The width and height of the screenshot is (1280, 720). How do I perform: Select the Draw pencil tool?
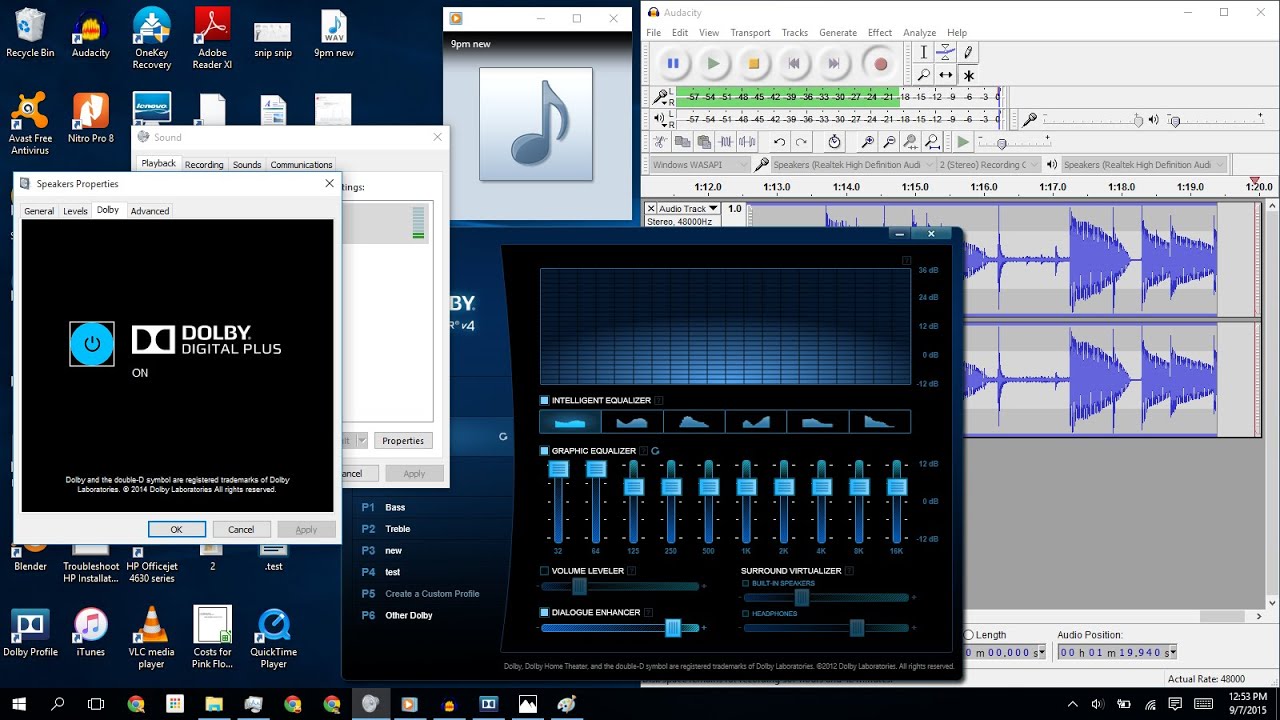tap(968, 52)
